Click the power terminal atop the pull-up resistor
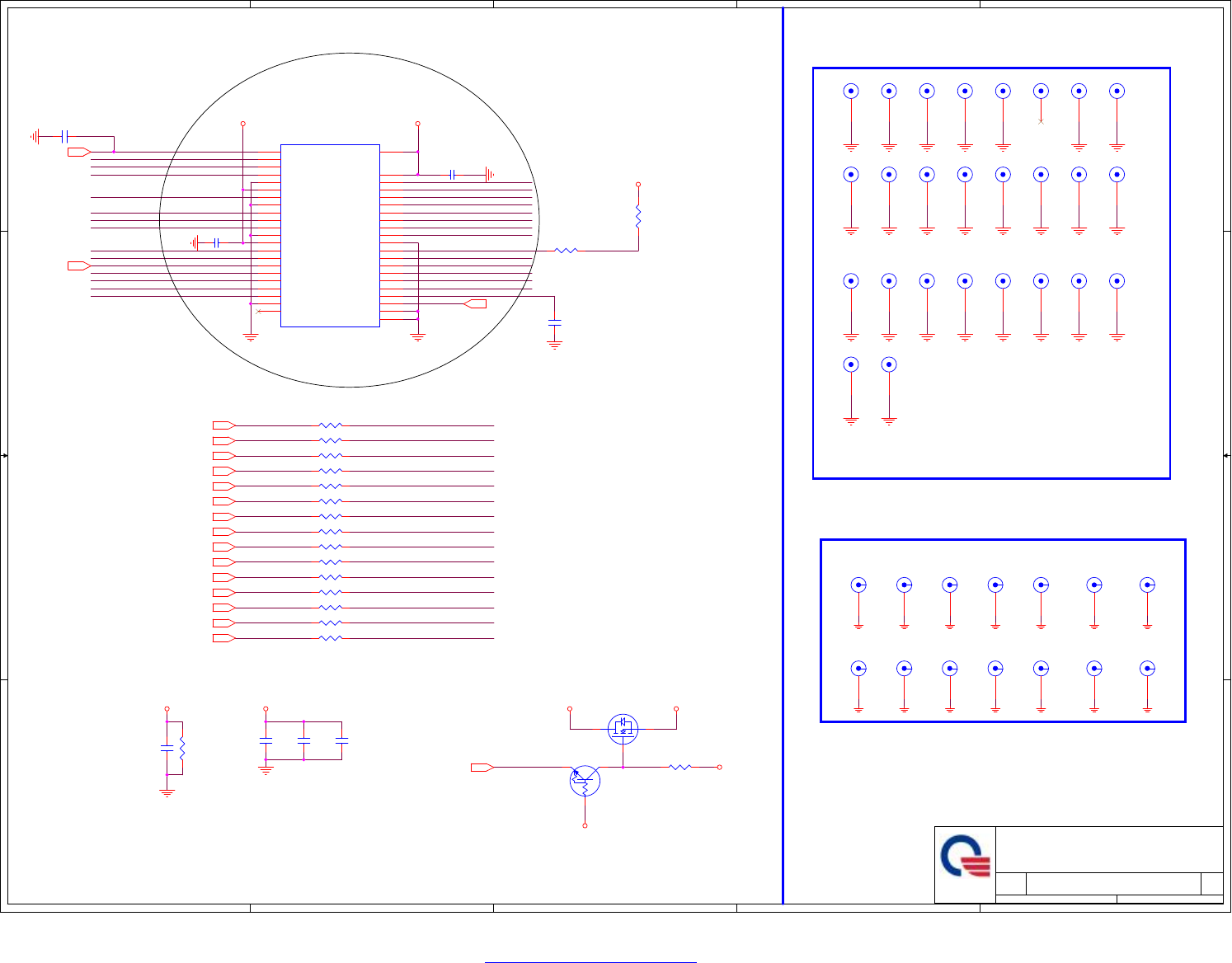 [638, 185]
